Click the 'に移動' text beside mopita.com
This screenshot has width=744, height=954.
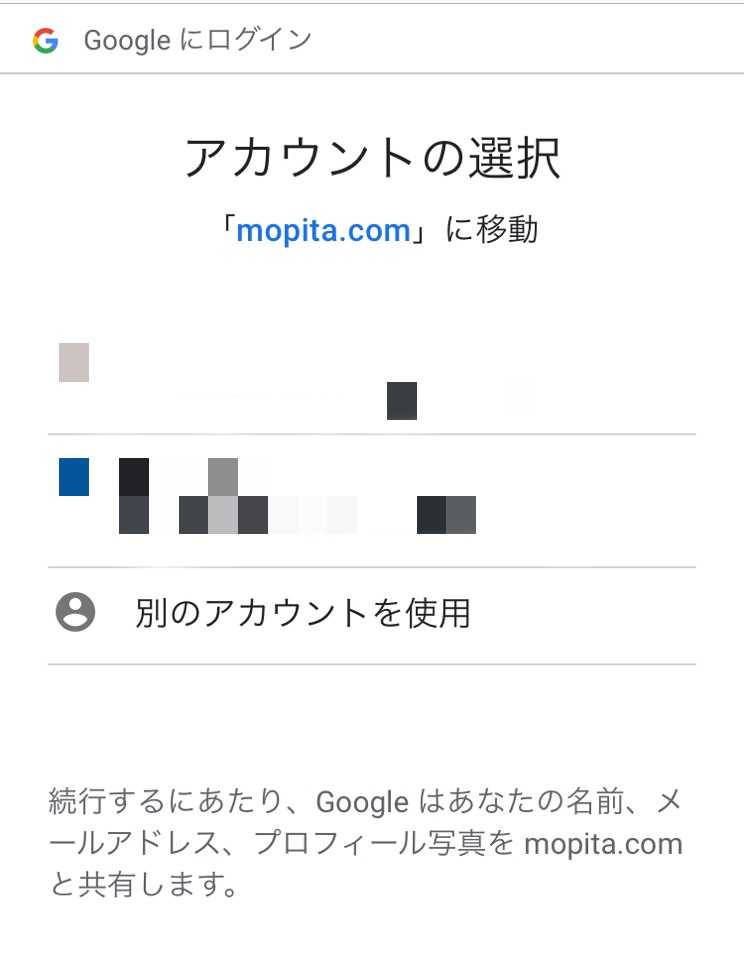(x=492, y=230)
